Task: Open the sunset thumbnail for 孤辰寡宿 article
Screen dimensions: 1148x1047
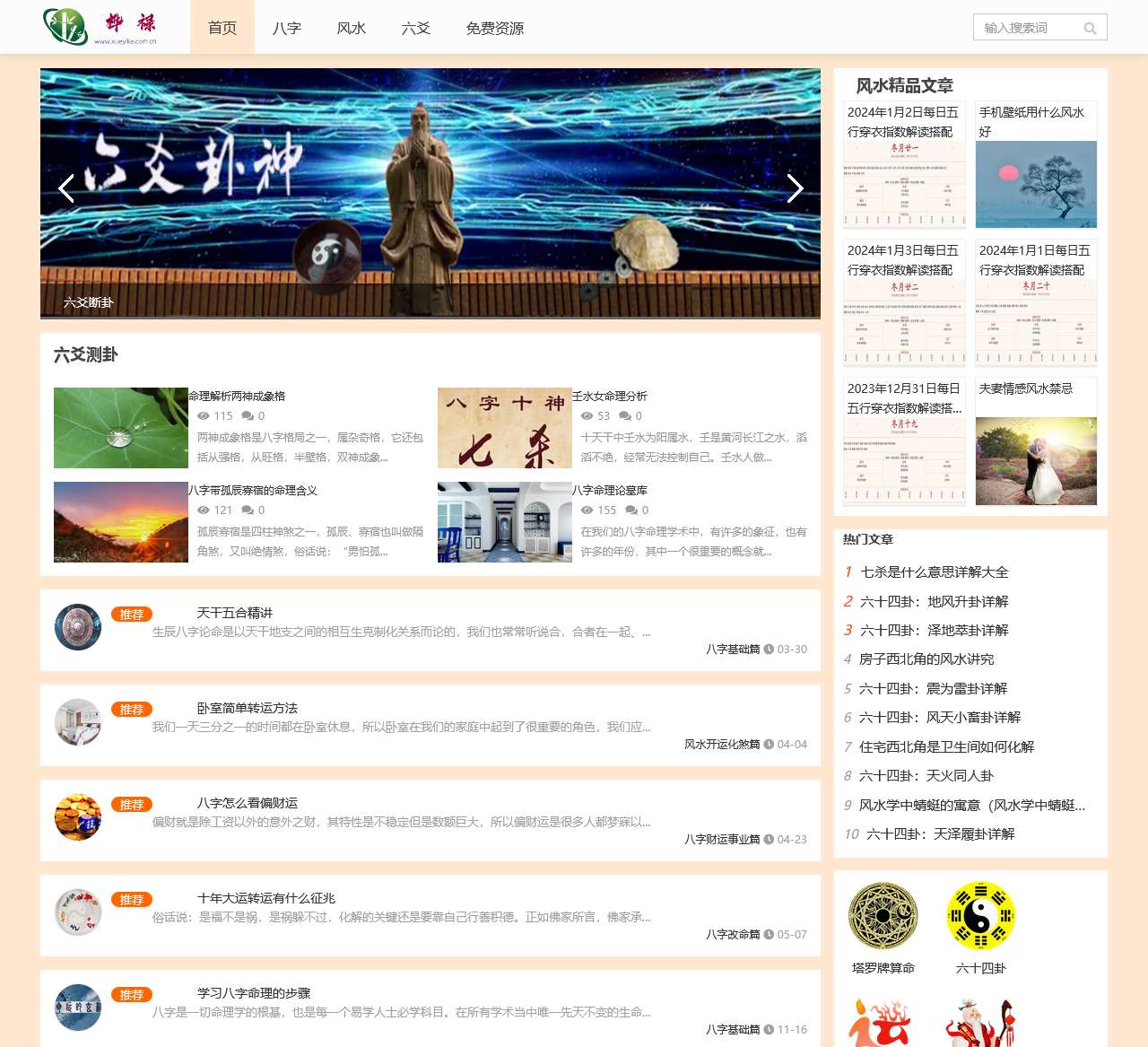Action: (x=121, y=522)
